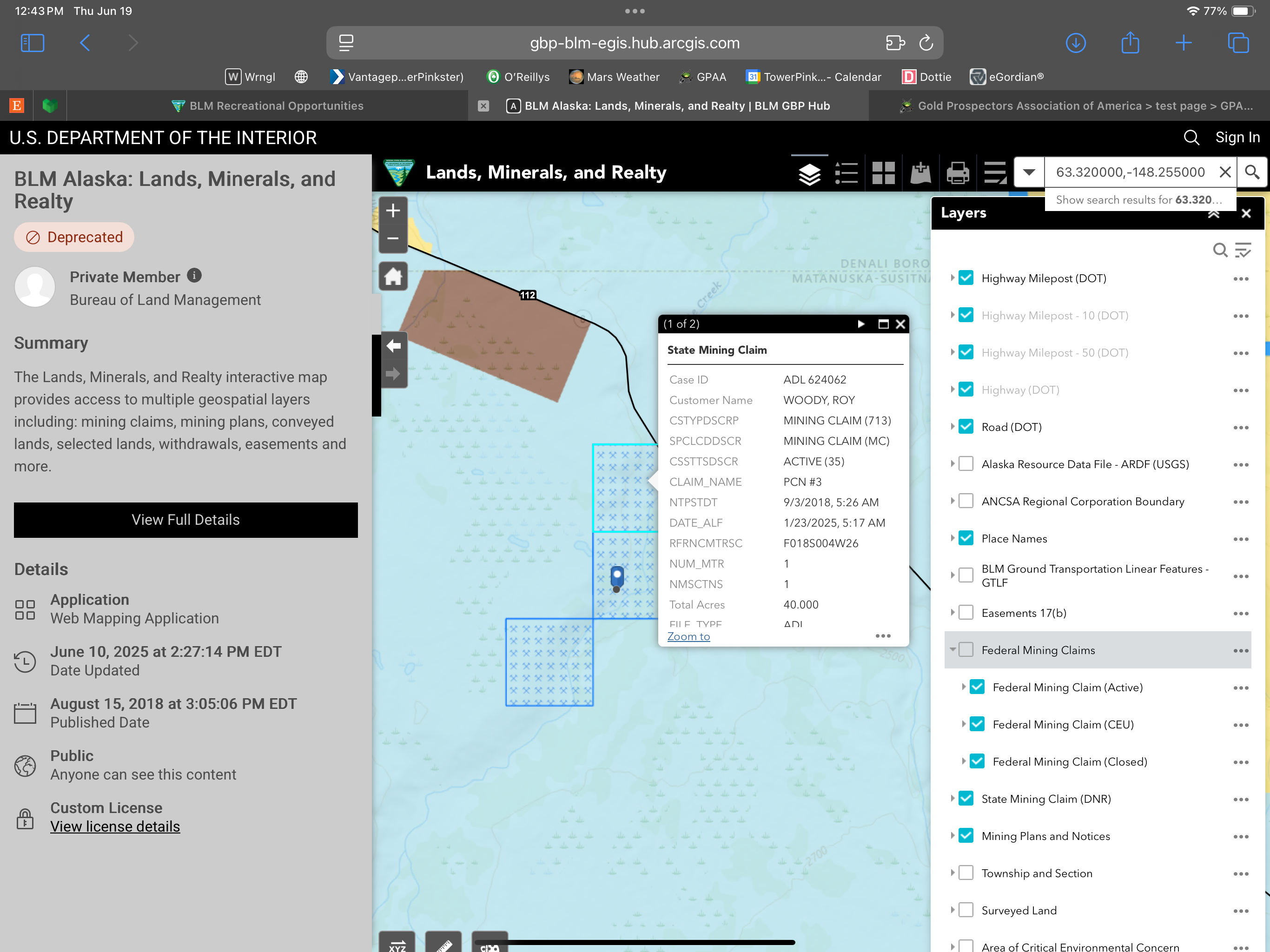
Task: Click the coordinate search input field
Action: point(1129,172)
